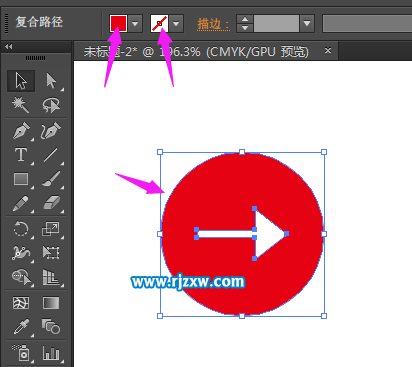412x367 pixels.
Task: Activate the Lasso tool
Action: (x=51, y=105)
